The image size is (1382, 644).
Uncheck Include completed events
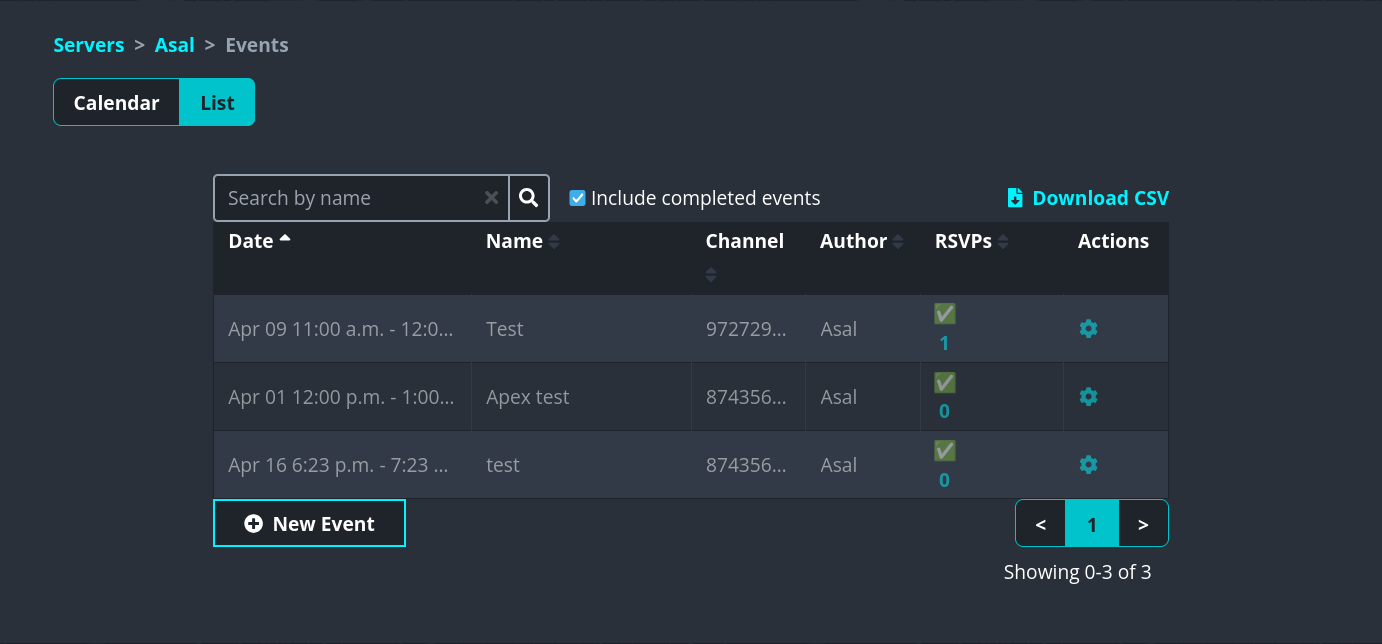(577, 197)
